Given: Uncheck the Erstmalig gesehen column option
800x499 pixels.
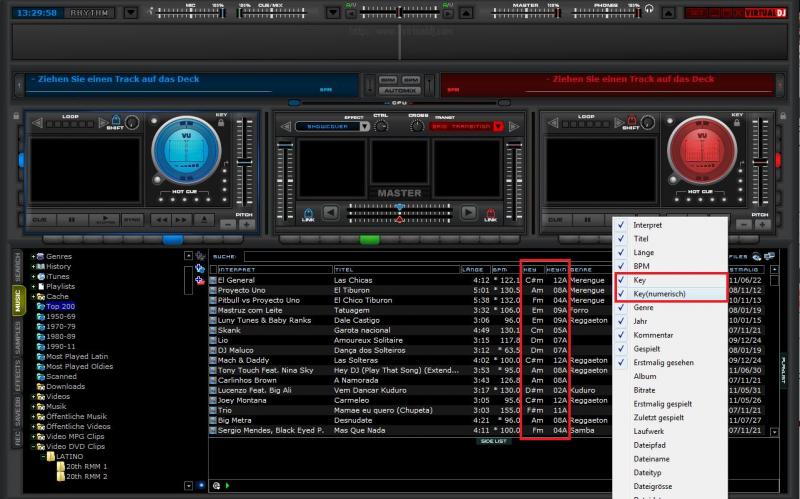Looking at the screenshot, I should (x=671, y=363).
